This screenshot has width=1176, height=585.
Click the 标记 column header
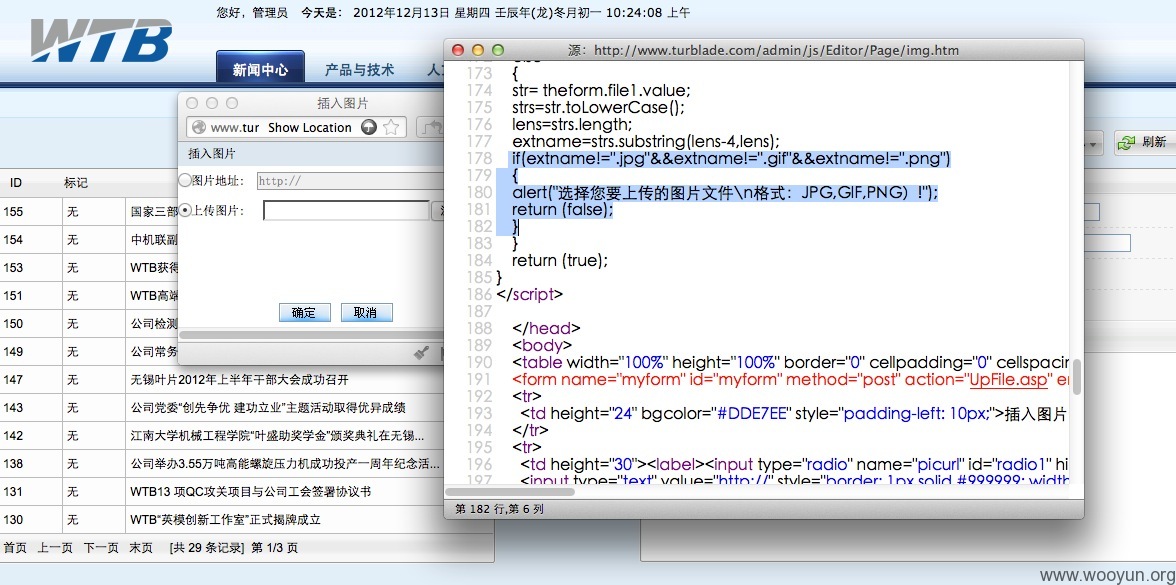pos(76,183)
